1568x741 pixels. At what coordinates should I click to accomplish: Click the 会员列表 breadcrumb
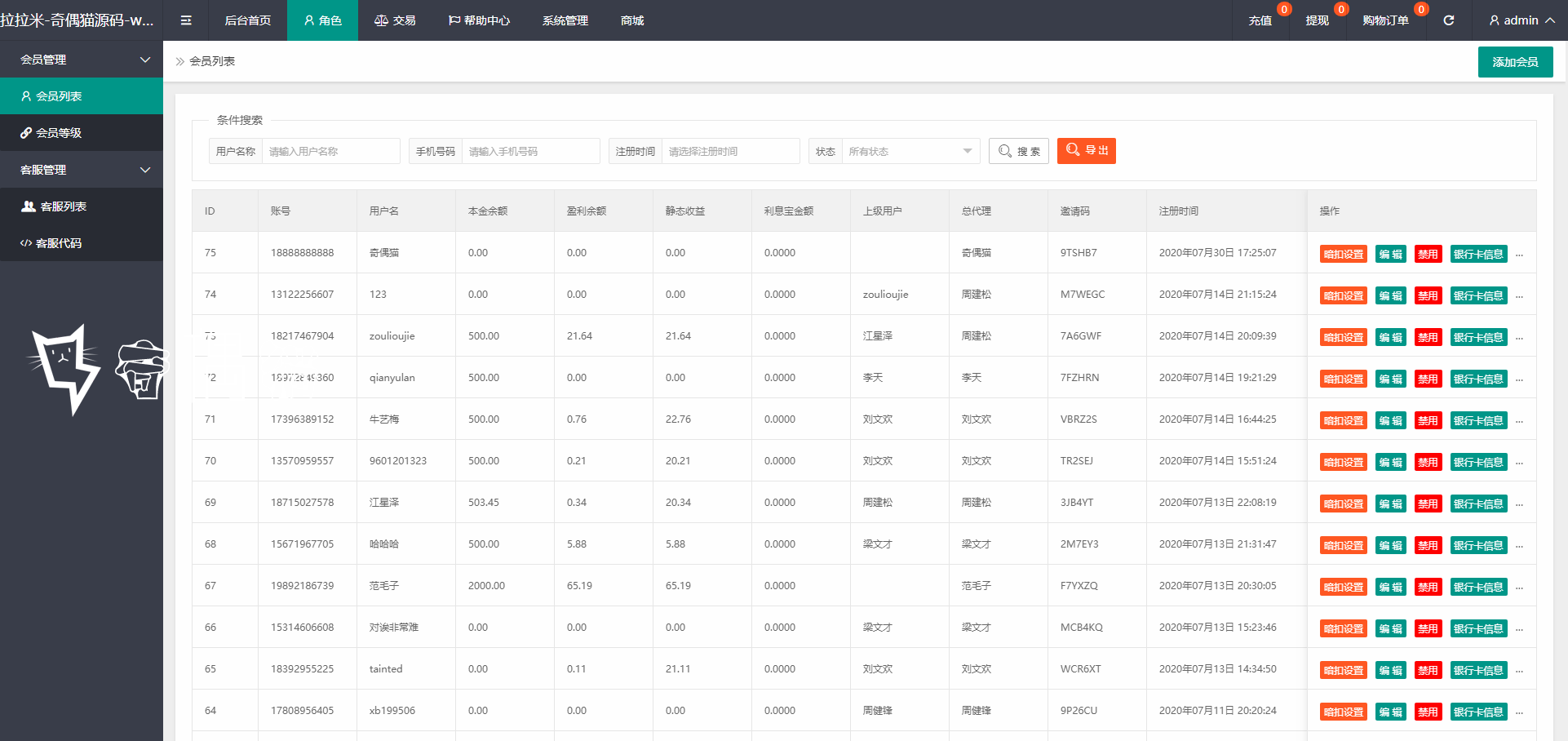click(212, 61)
